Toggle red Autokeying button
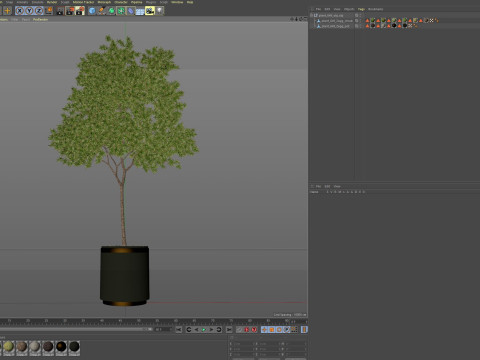Viewport: 480px width, 360px height. (x=254, y=329)
